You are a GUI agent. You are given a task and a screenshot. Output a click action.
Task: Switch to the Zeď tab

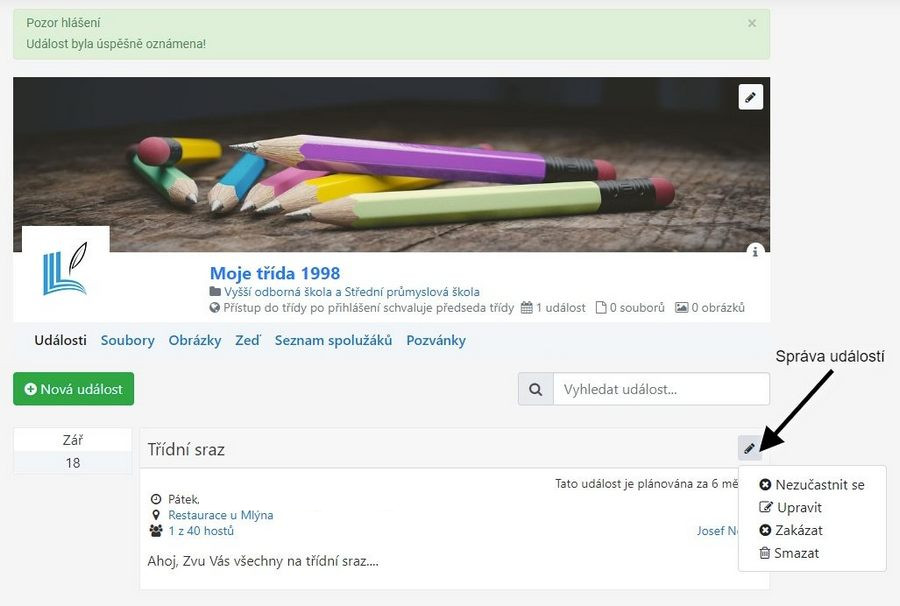(x=247, y=340)
